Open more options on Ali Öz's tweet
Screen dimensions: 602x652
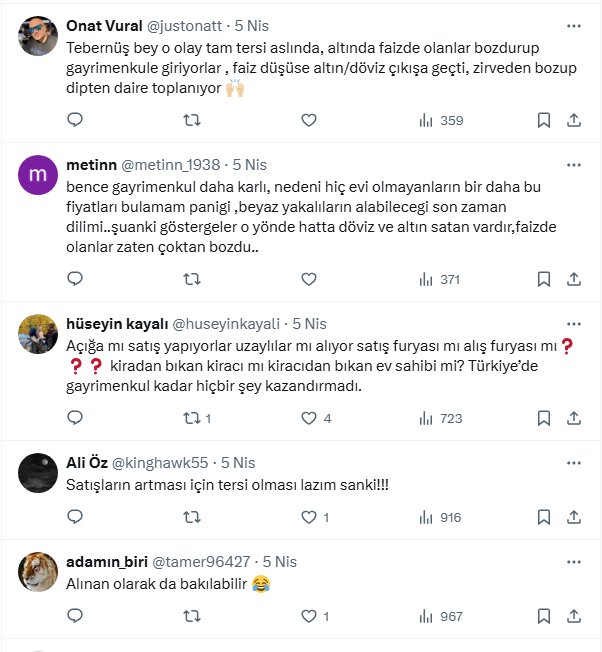tap(573, 463)
